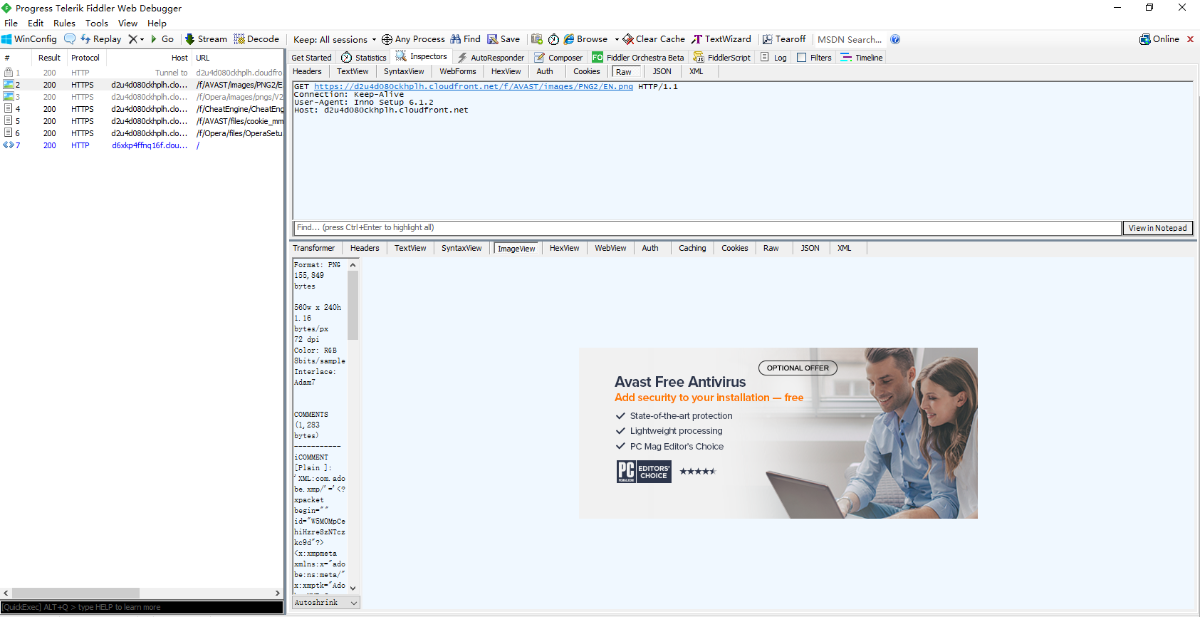Switch to the Composer tab

coord(558,58)
